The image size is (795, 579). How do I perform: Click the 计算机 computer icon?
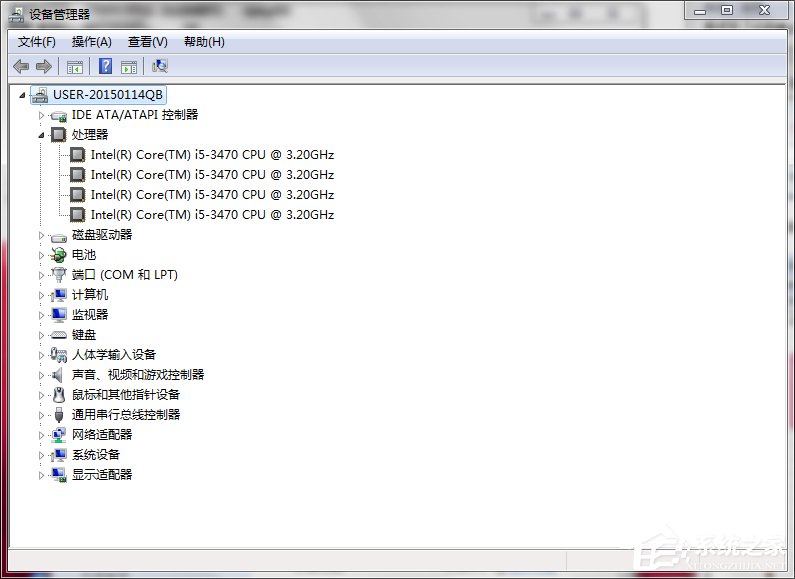(x=59, y=295)
